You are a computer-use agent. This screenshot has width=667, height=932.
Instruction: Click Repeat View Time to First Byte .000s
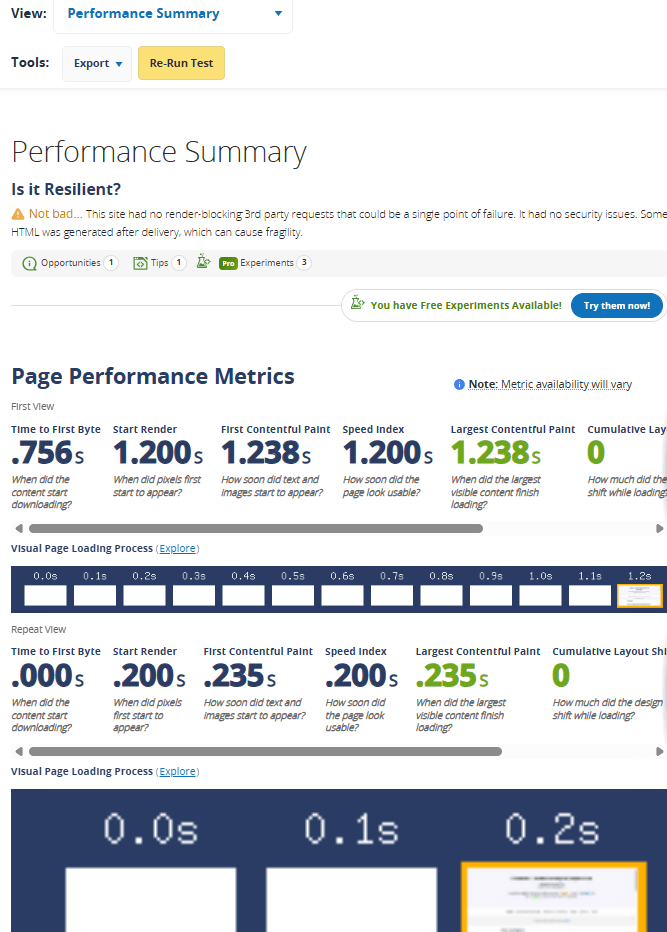click(48, 676)
